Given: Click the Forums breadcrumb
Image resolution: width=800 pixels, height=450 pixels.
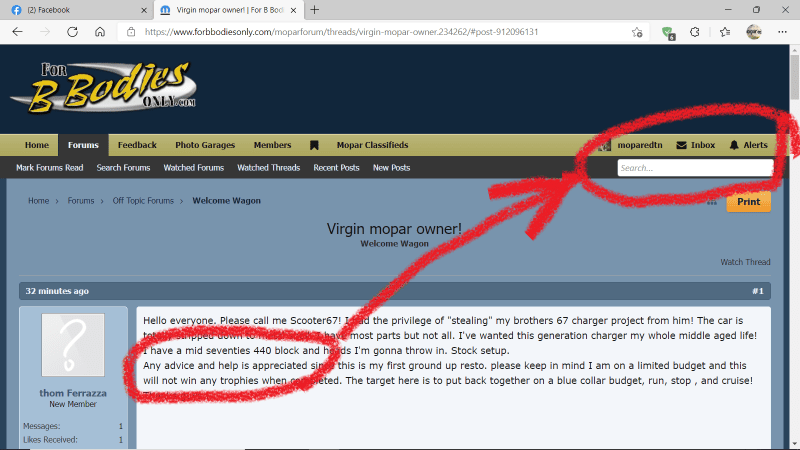Looking at the screenshot, I should [81, 201].
